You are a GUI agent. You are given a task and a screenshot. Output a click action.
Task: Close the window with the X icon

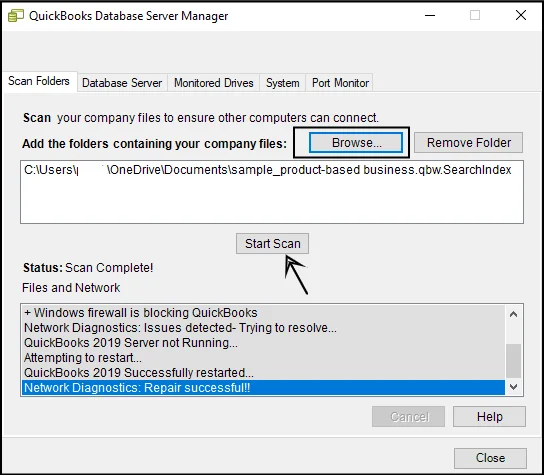[521, 15]
